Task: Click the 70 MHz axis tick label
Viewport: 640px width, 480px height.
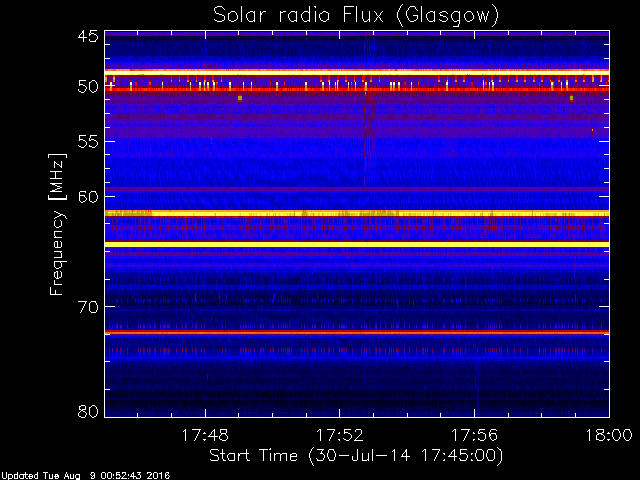Action: click(88, 307)
